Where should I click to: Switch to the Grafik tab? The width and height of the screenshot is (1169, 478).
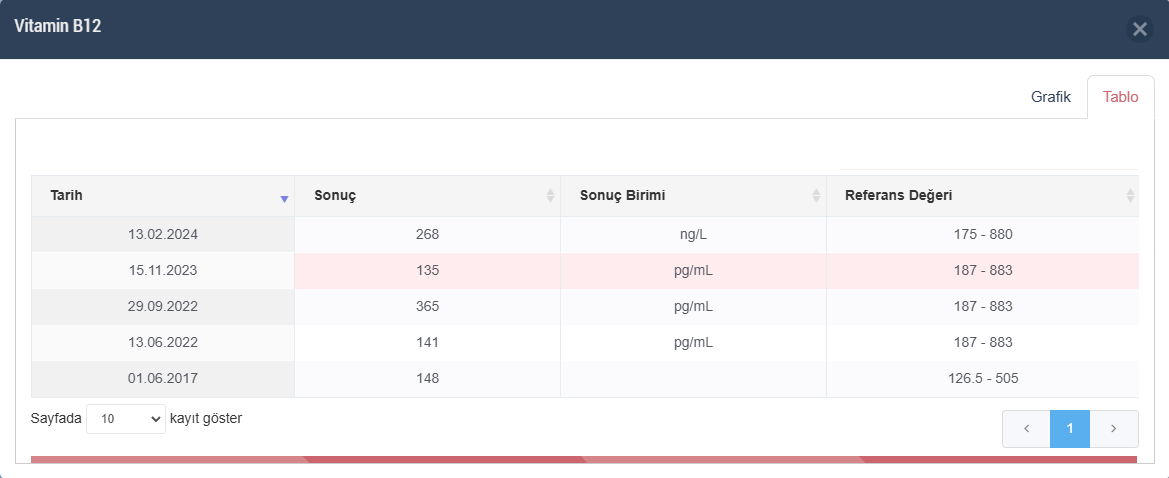[1051, 97]
